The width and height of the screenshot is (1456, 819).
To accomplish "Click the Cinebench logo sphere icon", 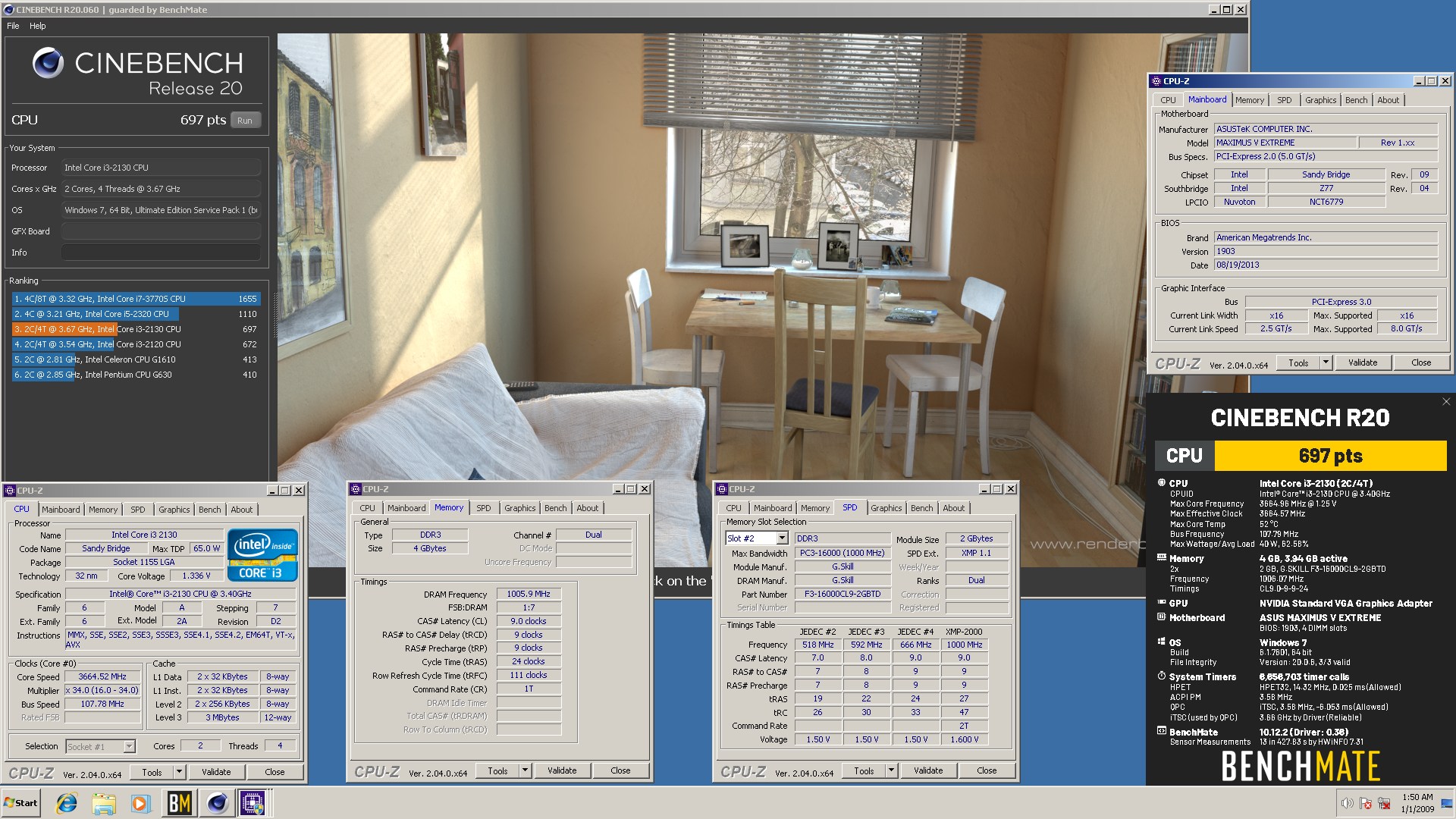I will (x=48, y=64).
